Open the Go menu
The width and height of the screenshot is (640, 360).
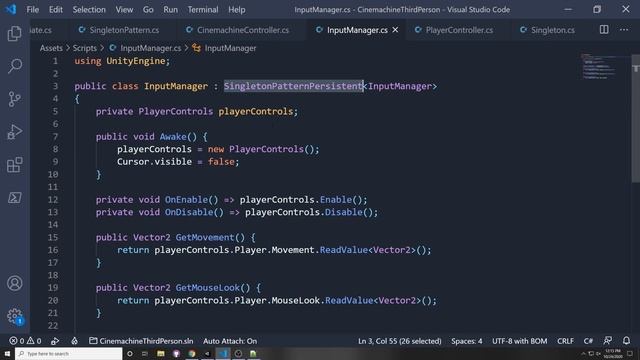pyautogui.click(x=148, y=9)
